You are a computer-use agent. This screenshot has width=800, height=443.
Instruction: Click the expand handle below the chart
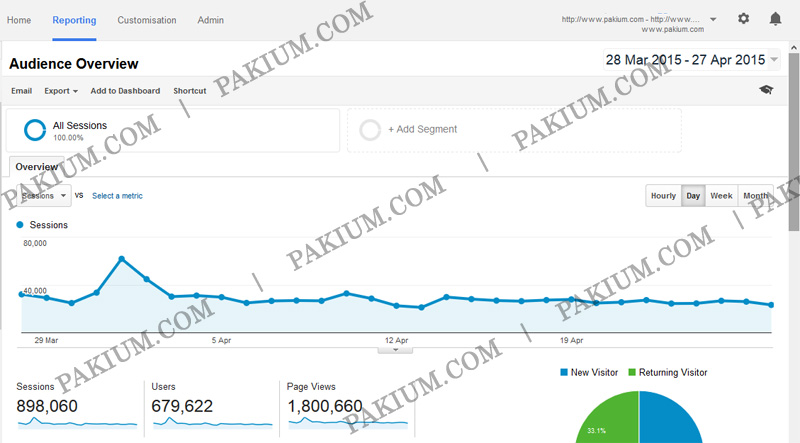396,349
